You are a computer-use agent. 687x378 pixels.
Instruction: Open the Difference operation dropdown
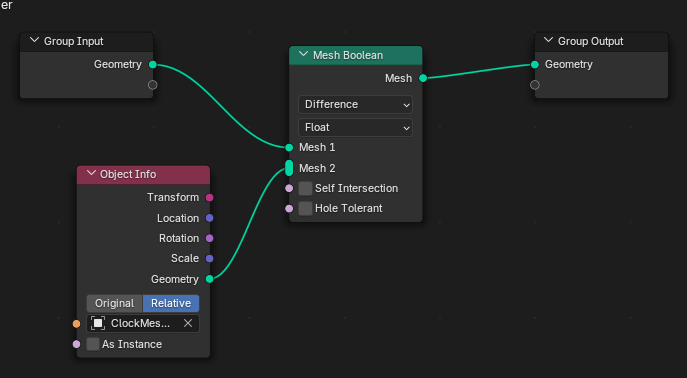[x=355, y=104]
